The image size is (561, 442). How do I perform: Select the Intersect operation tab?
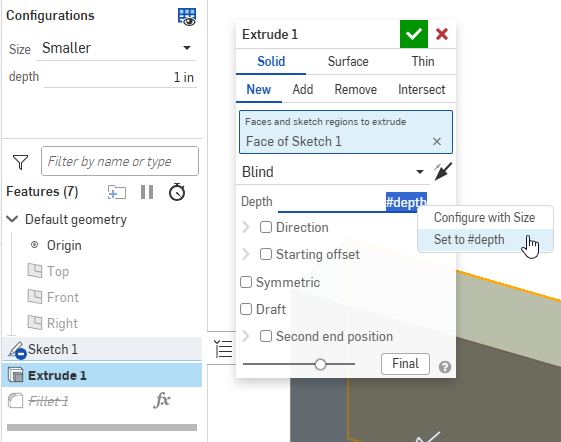point(421,89)
